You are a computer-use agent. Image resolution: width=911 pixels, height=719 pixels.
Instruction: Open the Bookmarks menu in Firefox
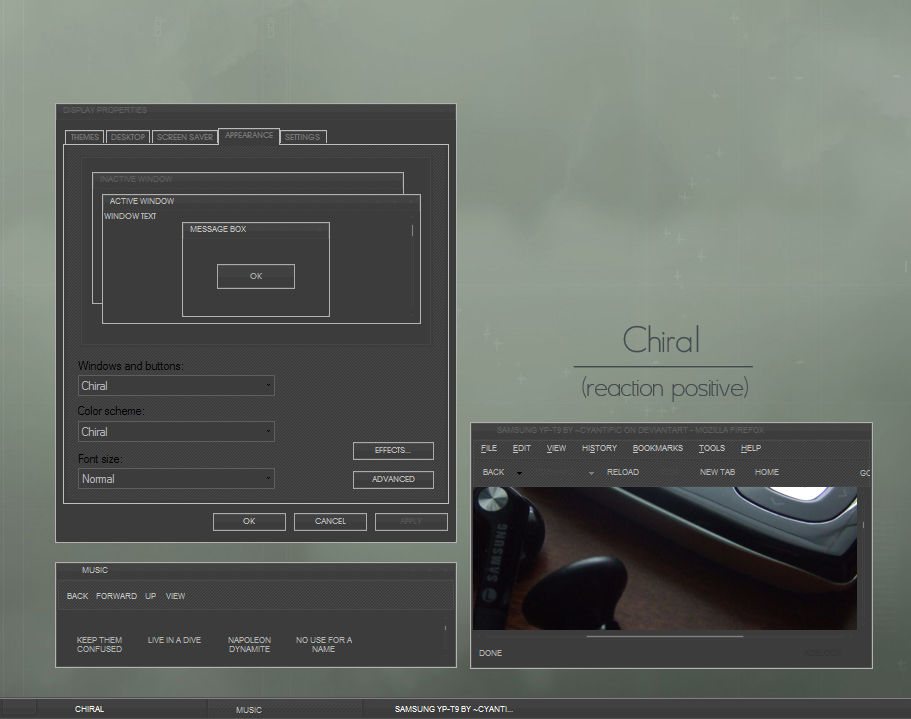coord(657,448)
